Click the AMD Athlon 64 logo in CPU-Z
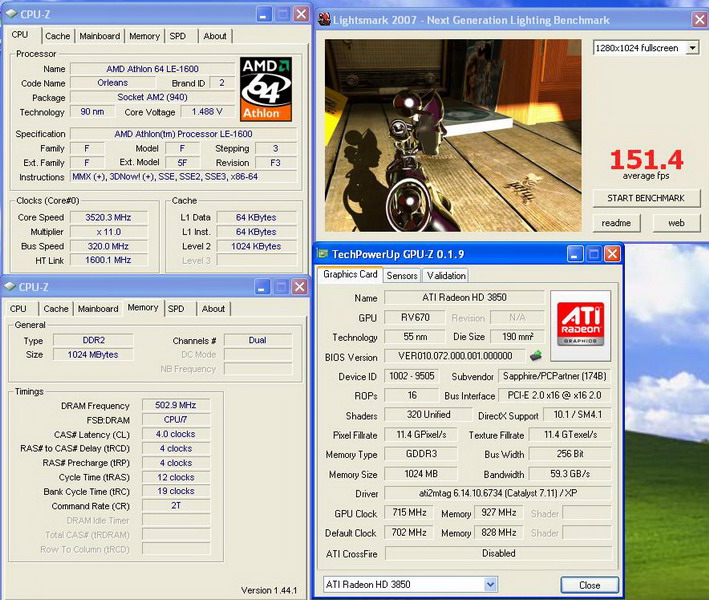The image size is (709, 600). tap(265, 89)
